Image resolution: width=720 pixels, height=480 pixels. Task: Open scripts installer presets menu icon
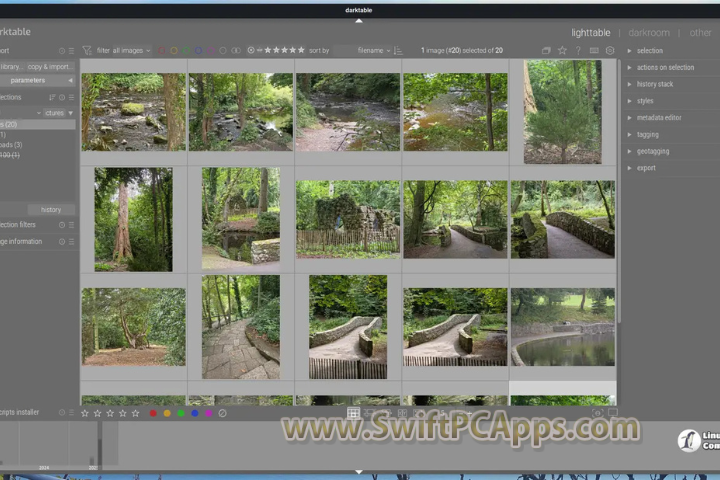(x=71, y=412)
